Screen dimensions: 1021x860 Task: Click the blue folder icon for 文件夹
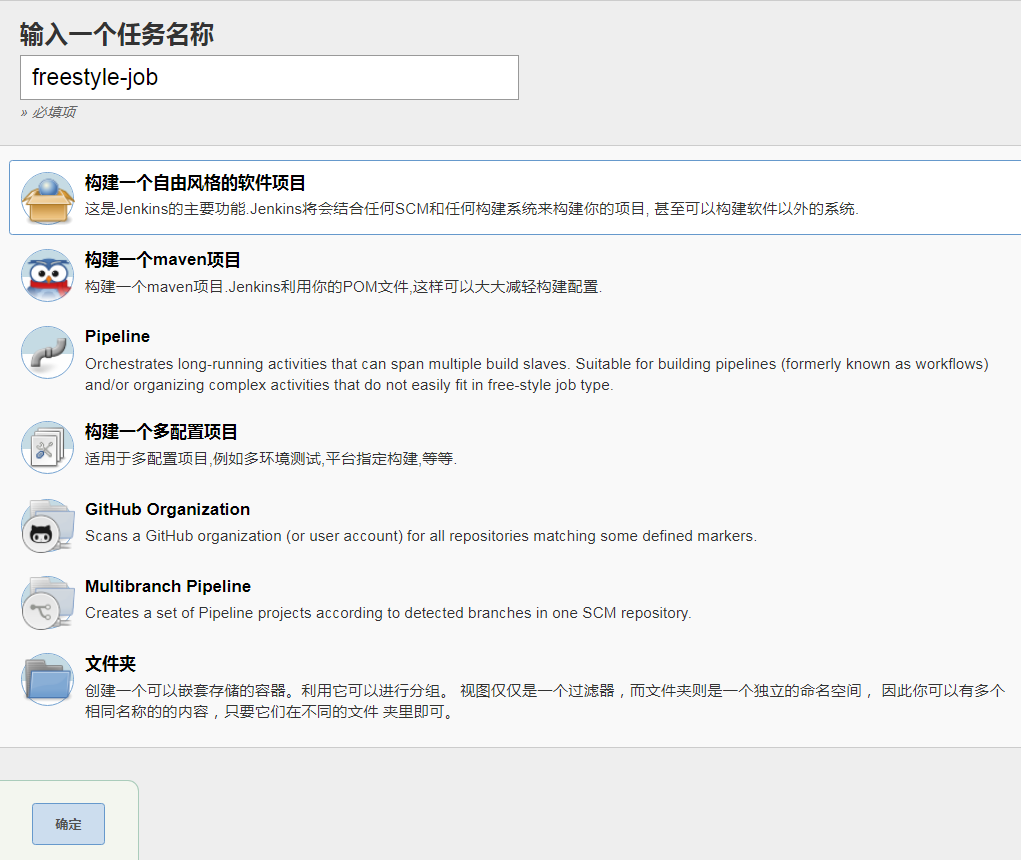pyautogui.click(x=48, y=679)
